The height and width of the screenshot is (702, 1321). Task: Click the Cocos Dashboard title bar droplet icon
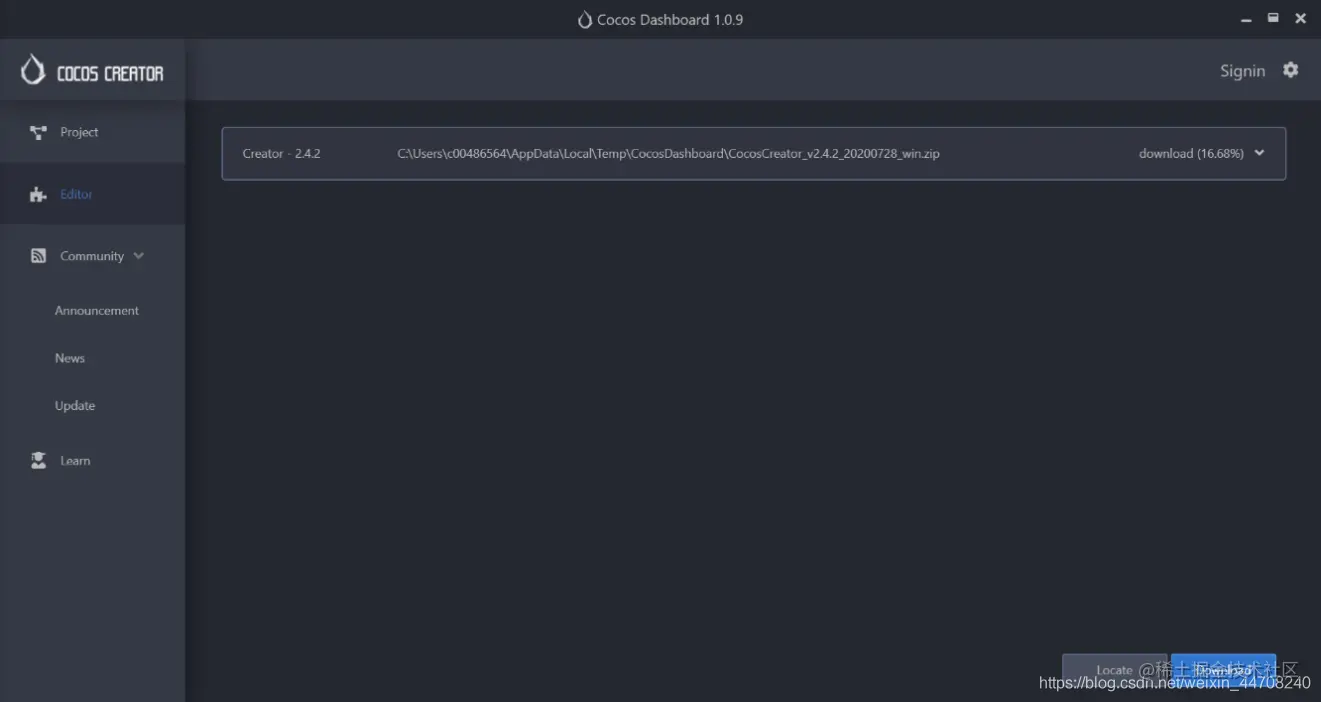pos(585,19)
